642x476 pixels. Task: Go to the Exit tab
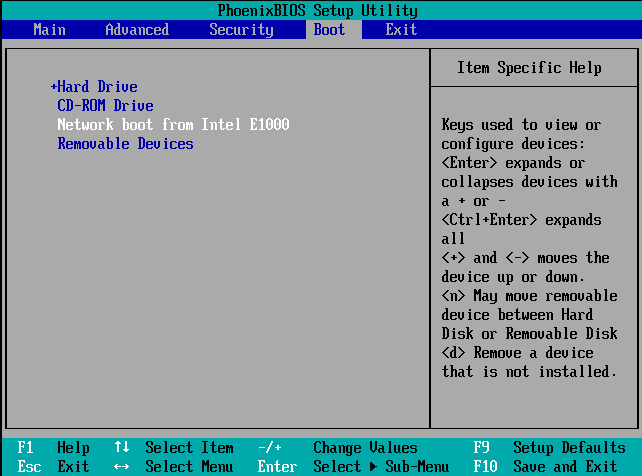click(401, 30)
